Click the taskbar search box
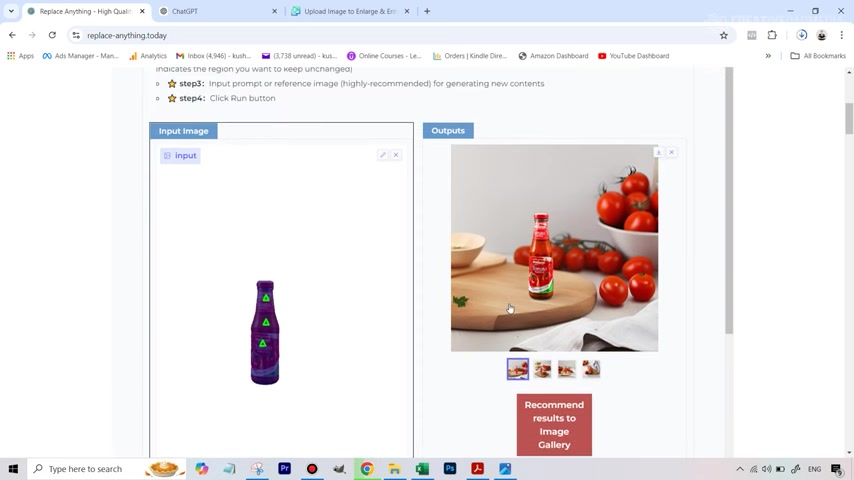This screenshot has height=480, width=854. click(106, 469)
